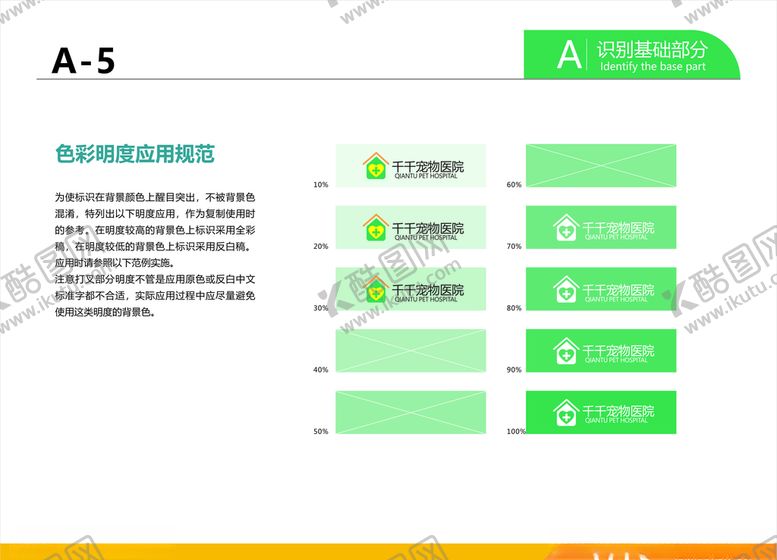Select the crossed-out 40% brightness swatch
Image resolution: width=777 pixels, height=560 pixels.
point(411,350)
